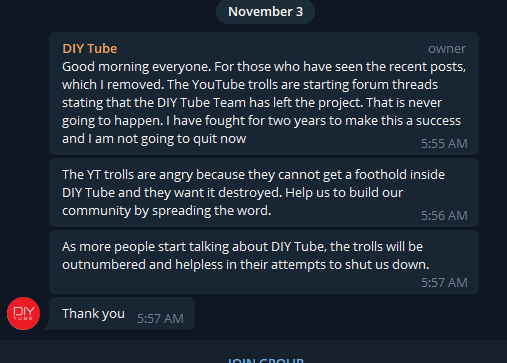This screenshot has width=507, height=363.
Task: Click the text 'spreading the word'
Action: [x=211, y=211]
